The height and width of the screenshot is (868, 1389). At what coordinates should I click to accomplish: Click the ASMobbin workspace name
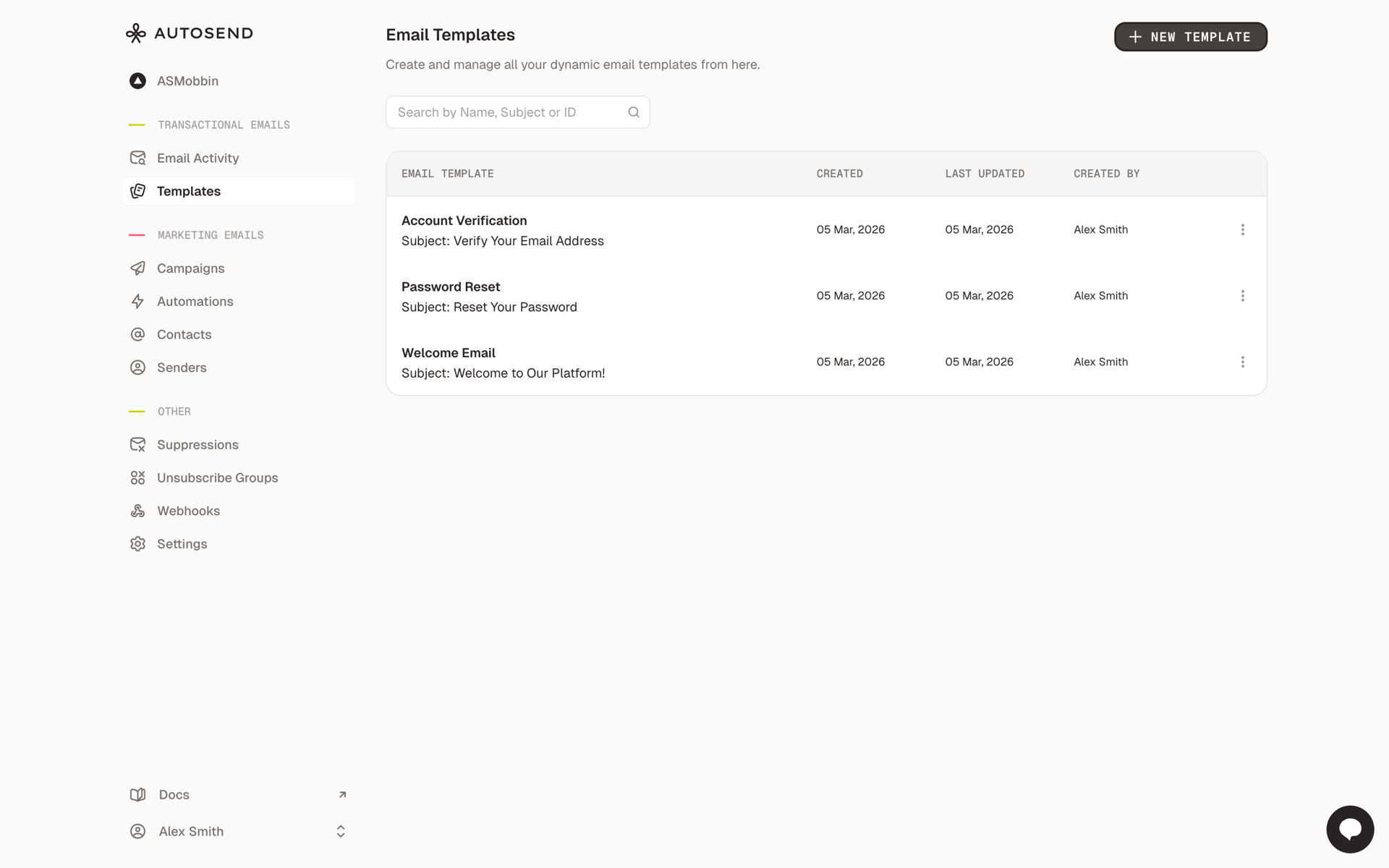point(188,81)
